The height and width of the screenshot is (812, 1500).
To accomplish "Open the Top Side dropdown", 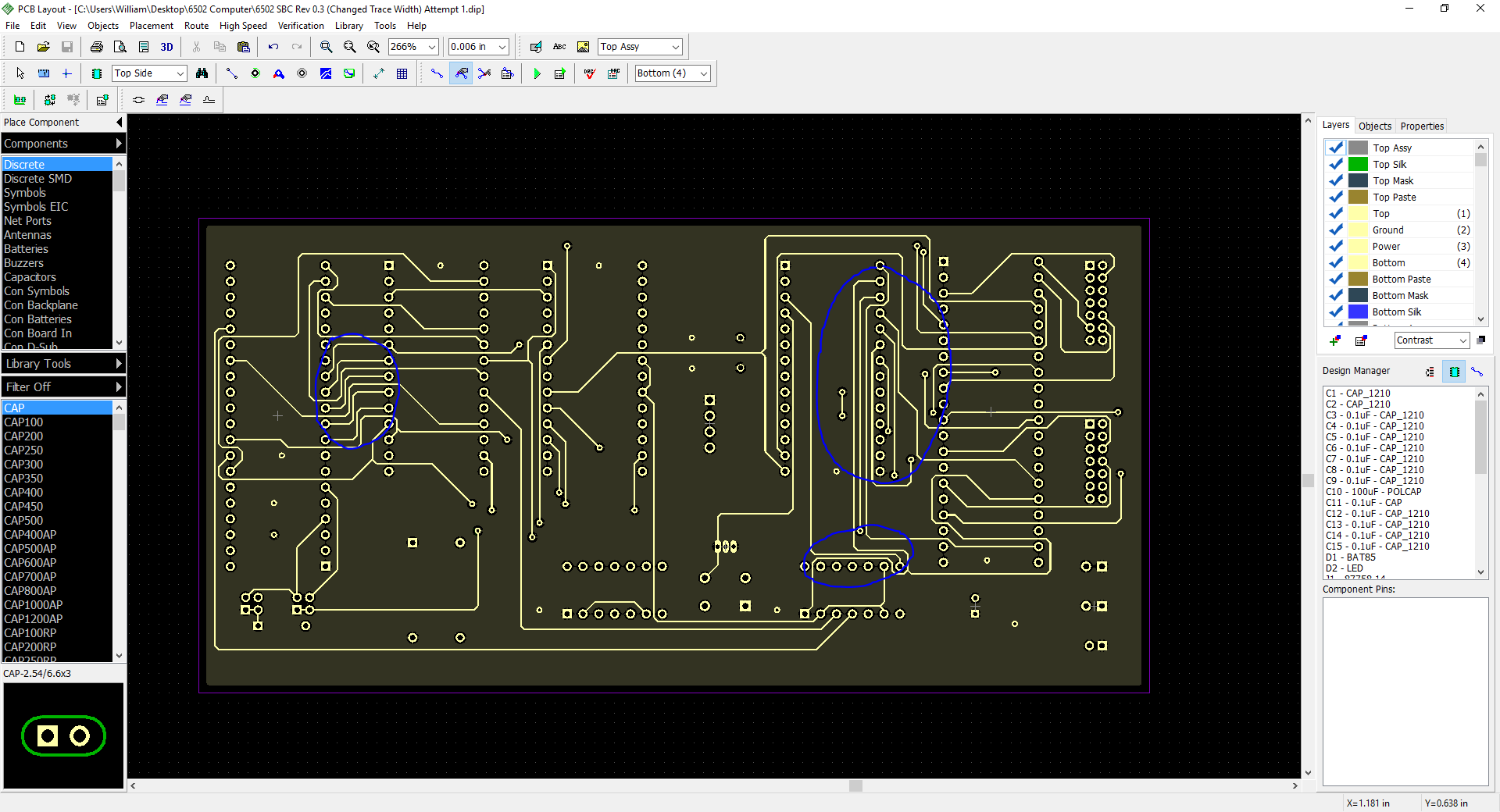I will pos(180,73).
